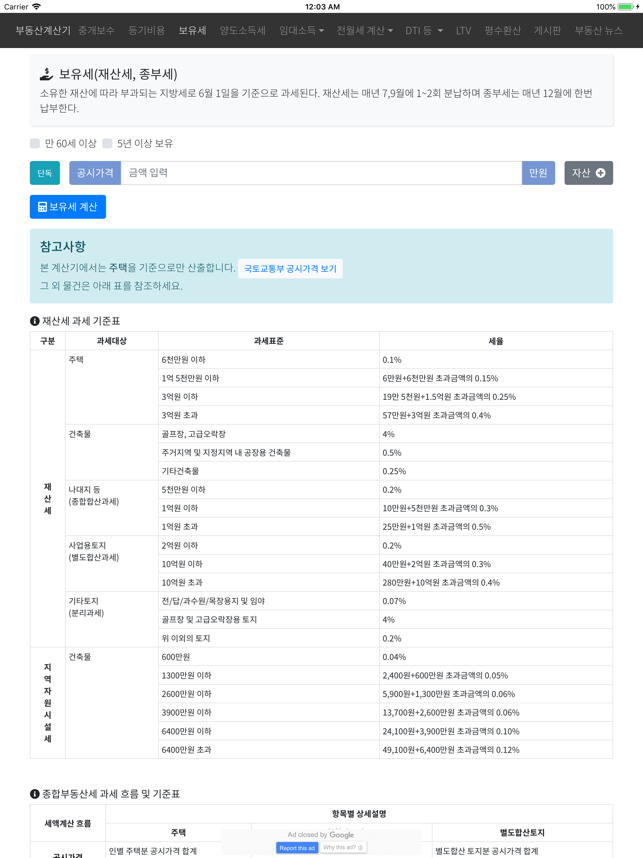Click the info icon beside 종합부동산세 과세 흐름
643x858 pixels.
pos(35,794)
